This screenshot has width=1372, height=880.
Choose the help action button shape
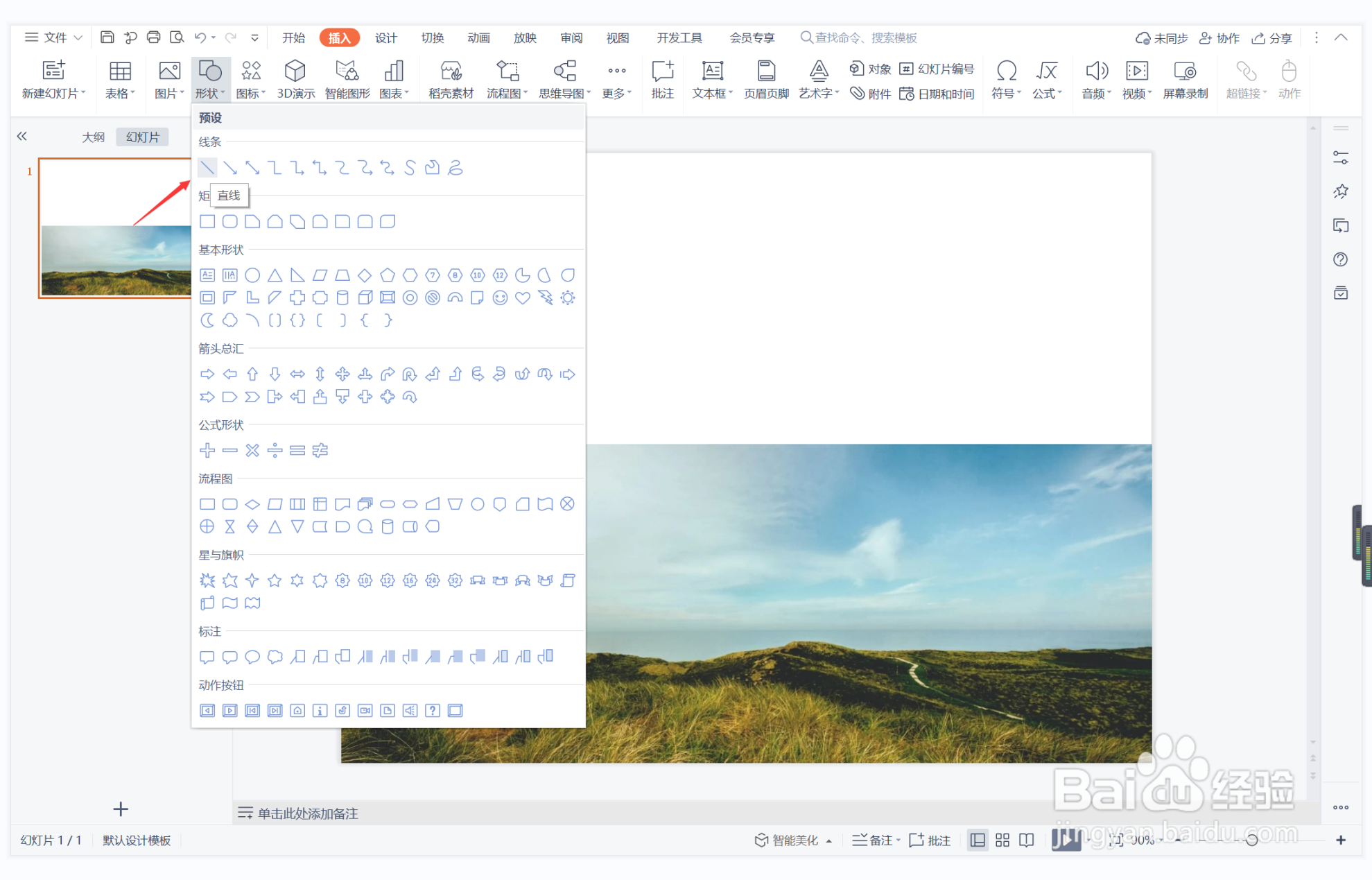433,711
